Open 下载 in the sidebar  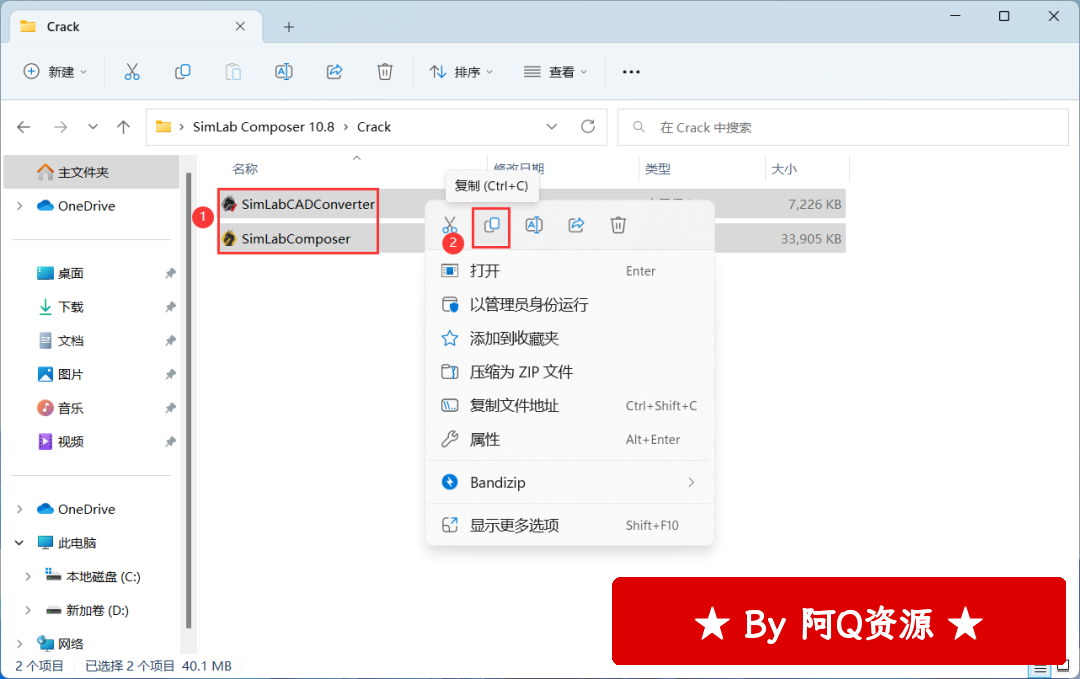click(x=70, y=307)
